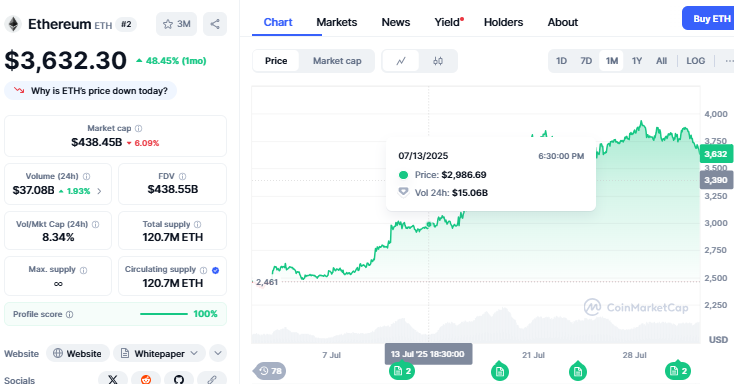Open X (Twitter) social link icon
This screenshot has width=734, height=384.
point(113,379)
